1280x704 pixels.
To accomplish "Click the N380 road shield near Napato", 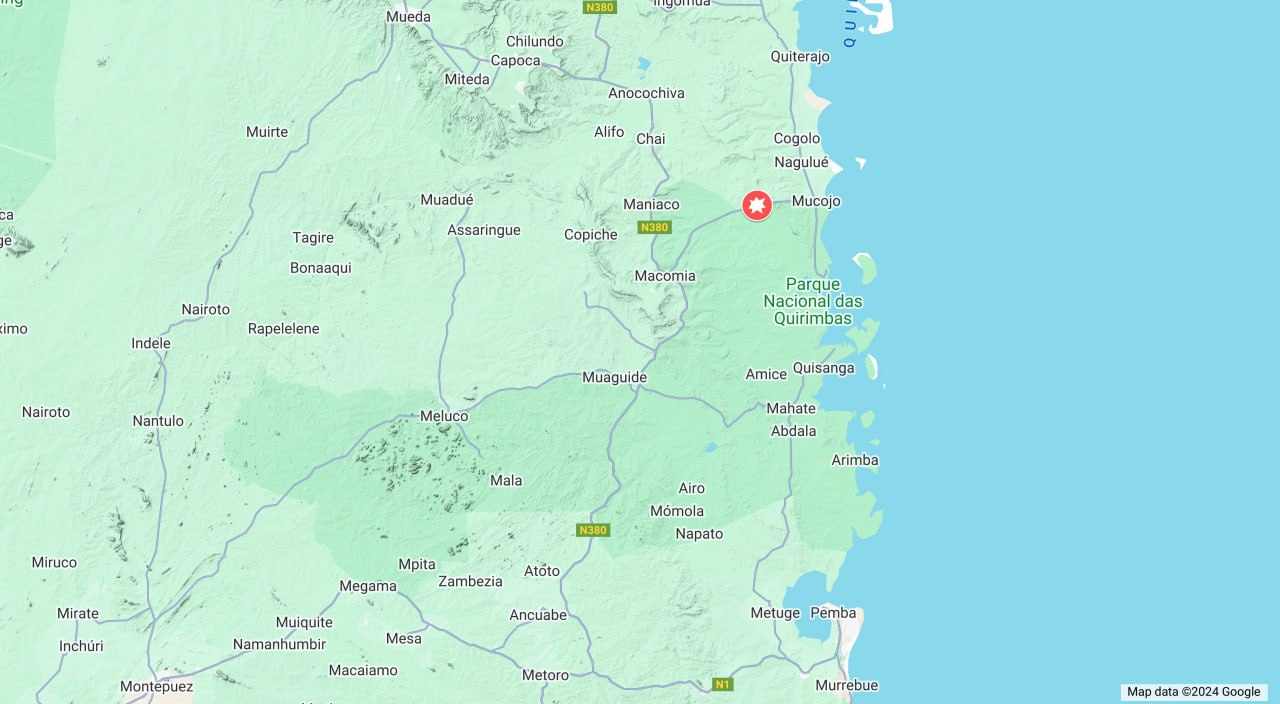I will [593, 530].
